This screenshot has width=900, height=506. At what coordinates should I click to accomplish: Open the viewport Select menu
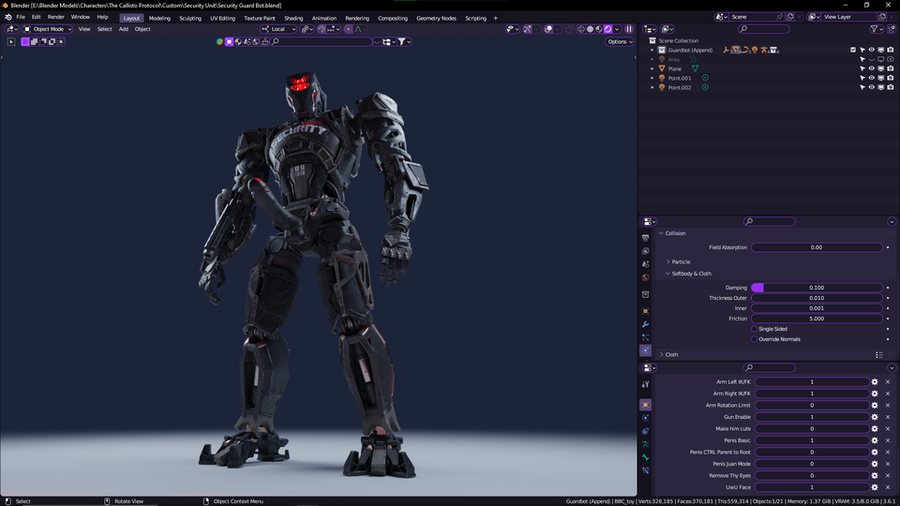104,29
